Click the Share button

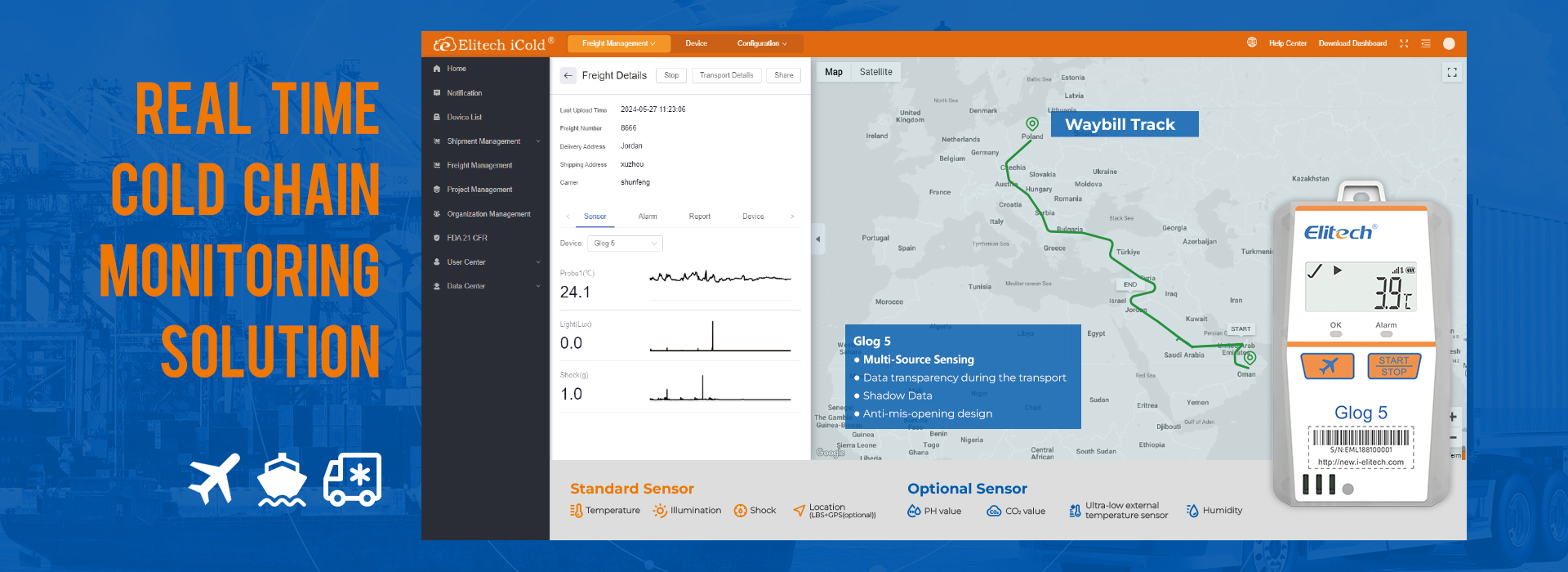[784, 75]
